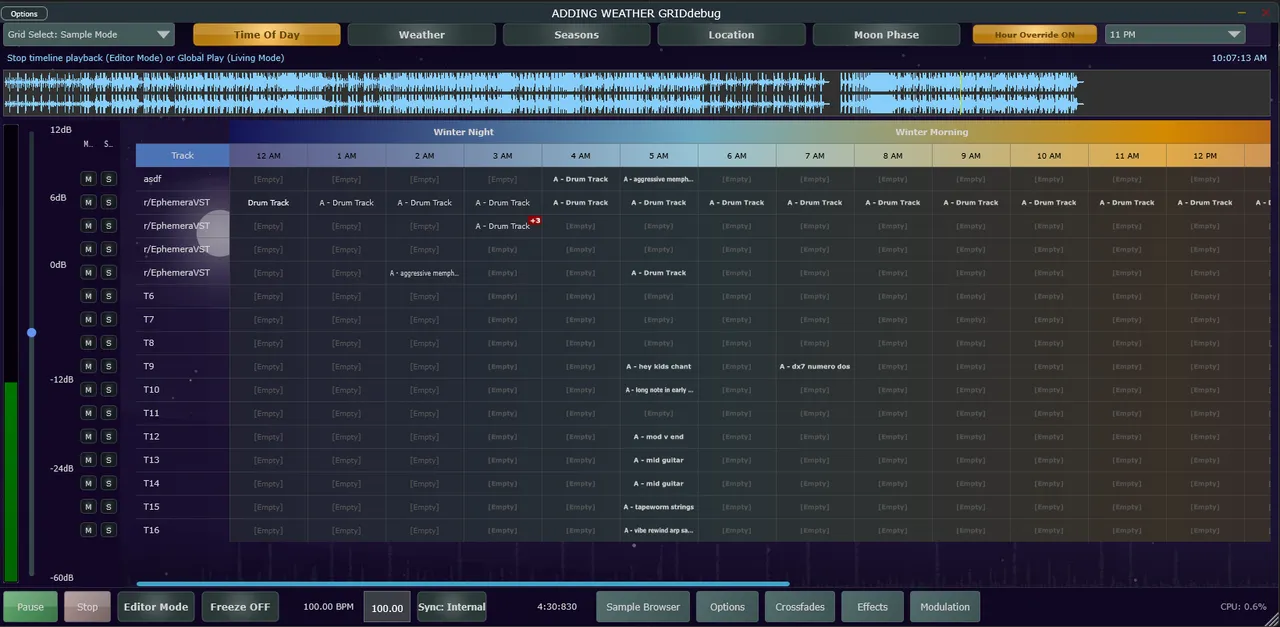Mute track T12
This screenshot has height=627, width=1280.
point(88,436)
